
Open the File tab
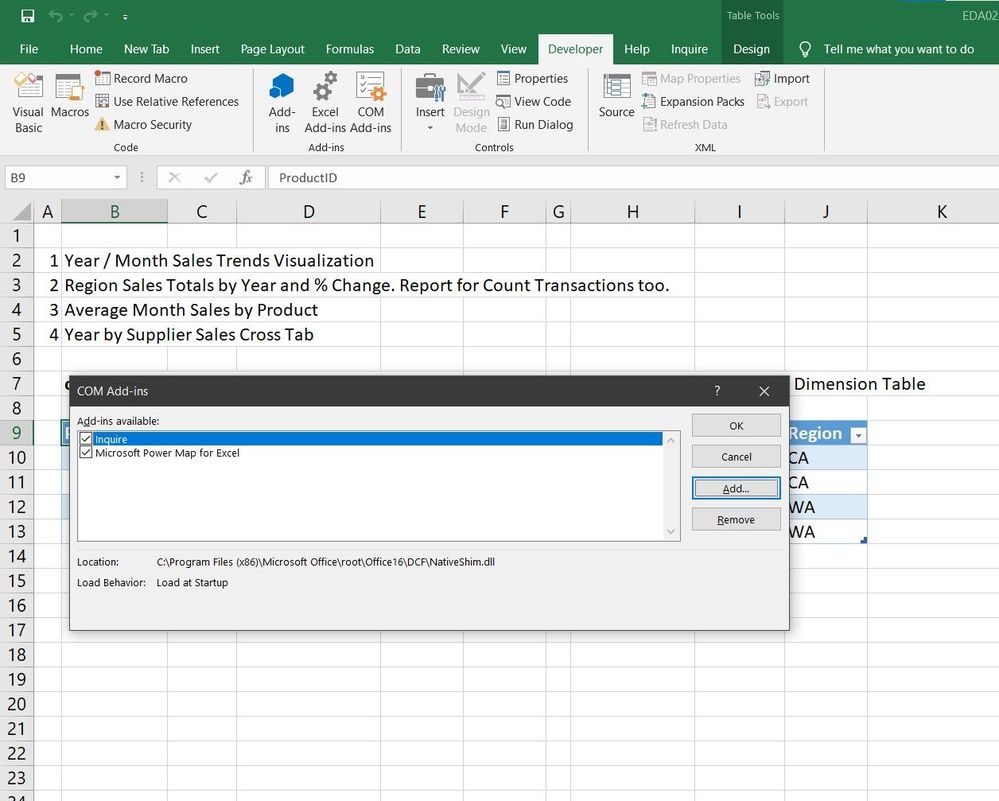click(x=29, y=49)
